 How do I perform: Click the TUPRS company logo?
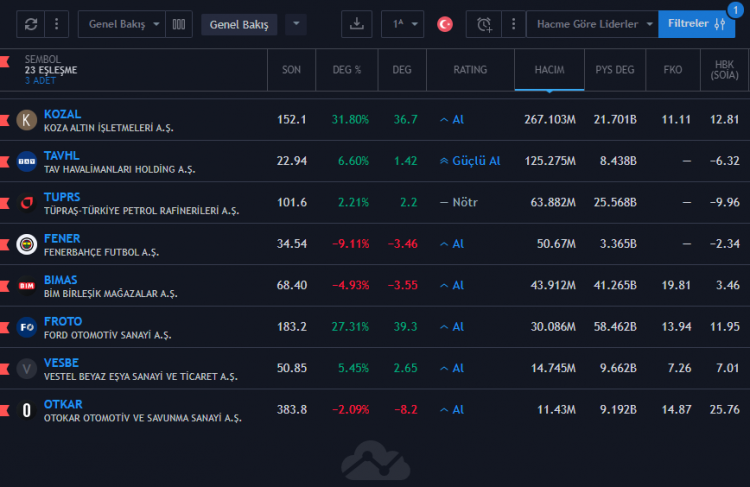tap(27, 203)
